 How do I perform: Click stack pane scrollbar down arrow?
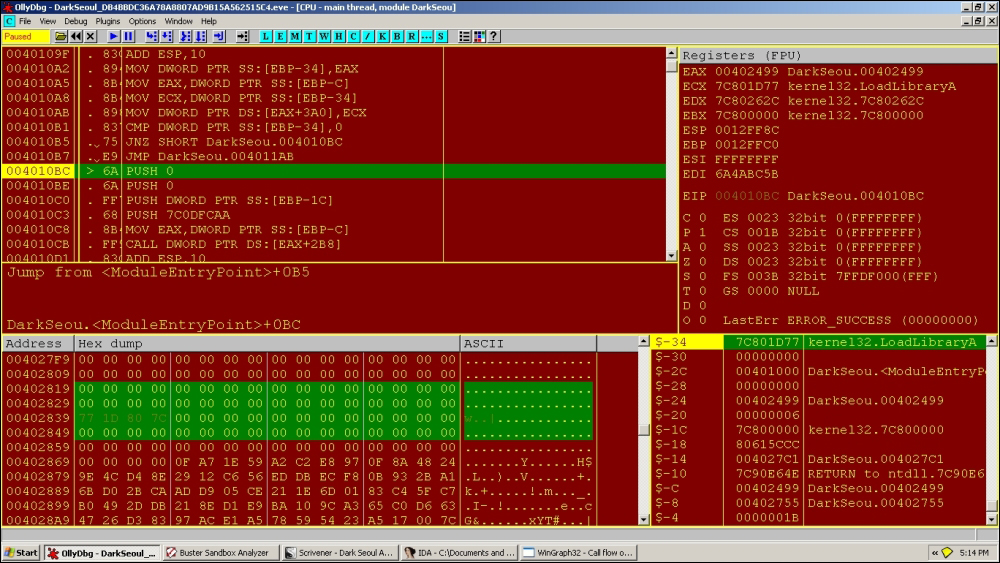[992, 519]
